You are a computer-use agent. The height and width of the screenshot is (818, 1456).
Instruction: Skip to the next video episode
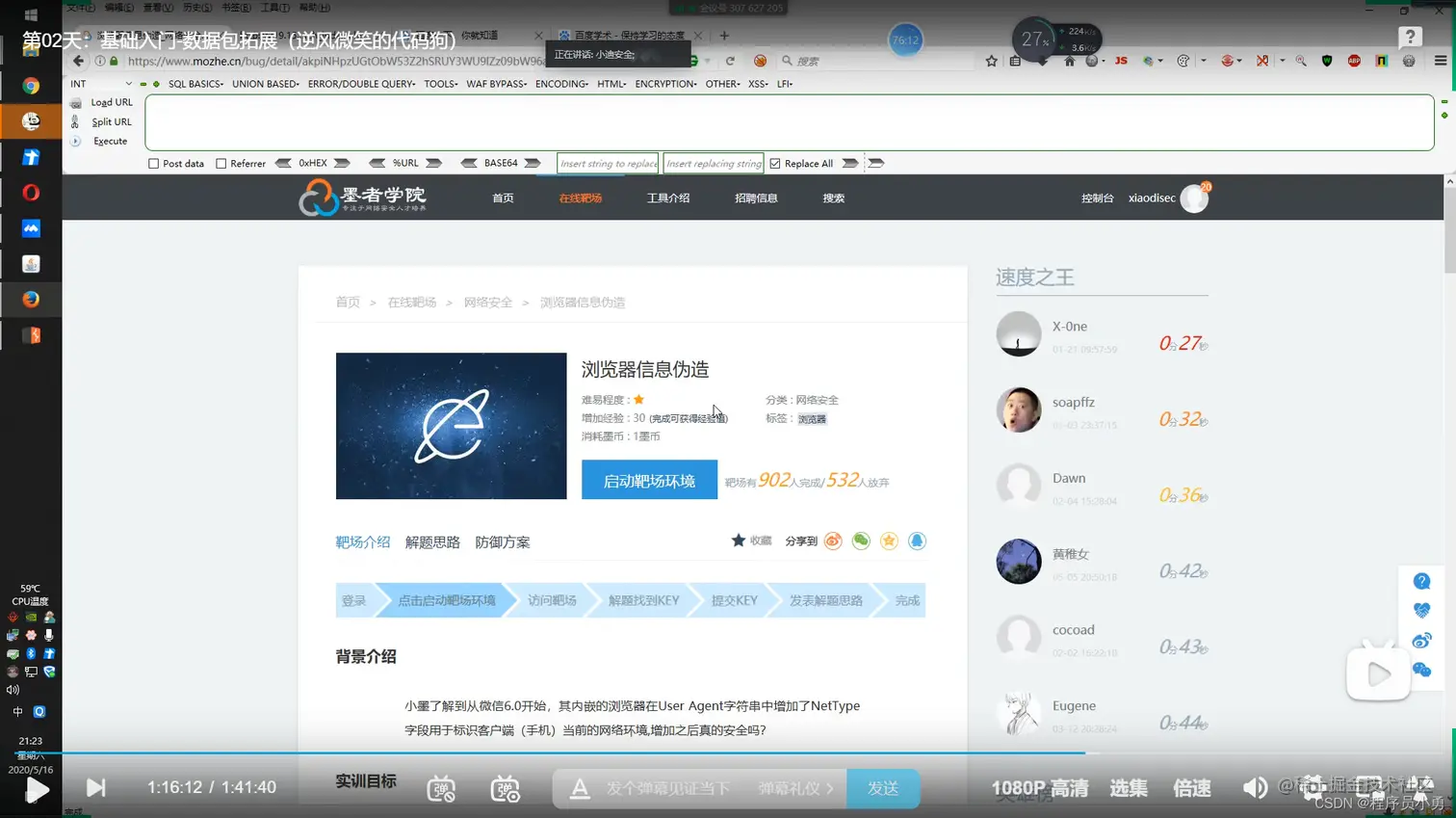95,788
